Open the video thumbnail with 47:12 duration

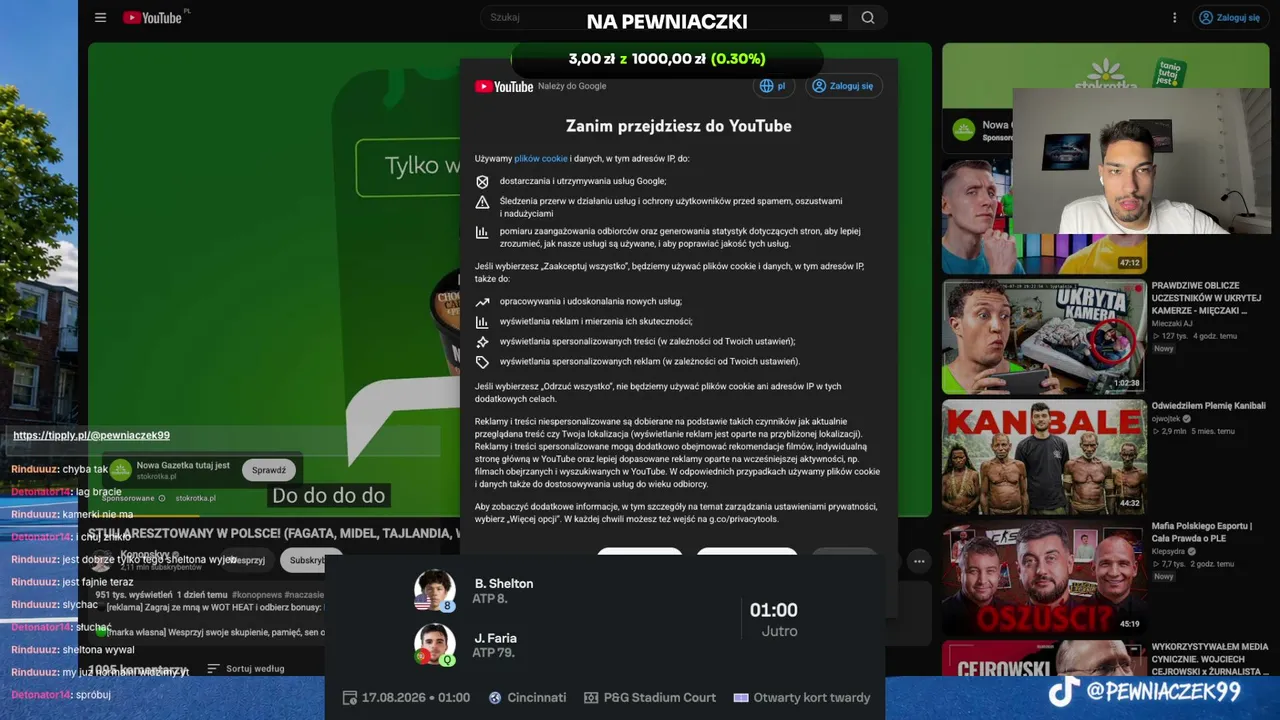pos(1044,215)
